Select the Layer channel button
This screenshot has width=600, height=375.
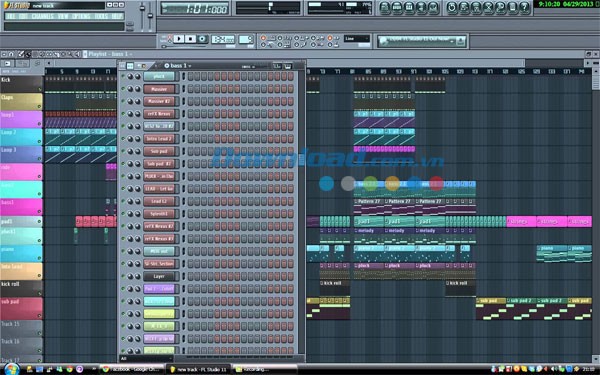pyautogui.click(x=159, y=276)
